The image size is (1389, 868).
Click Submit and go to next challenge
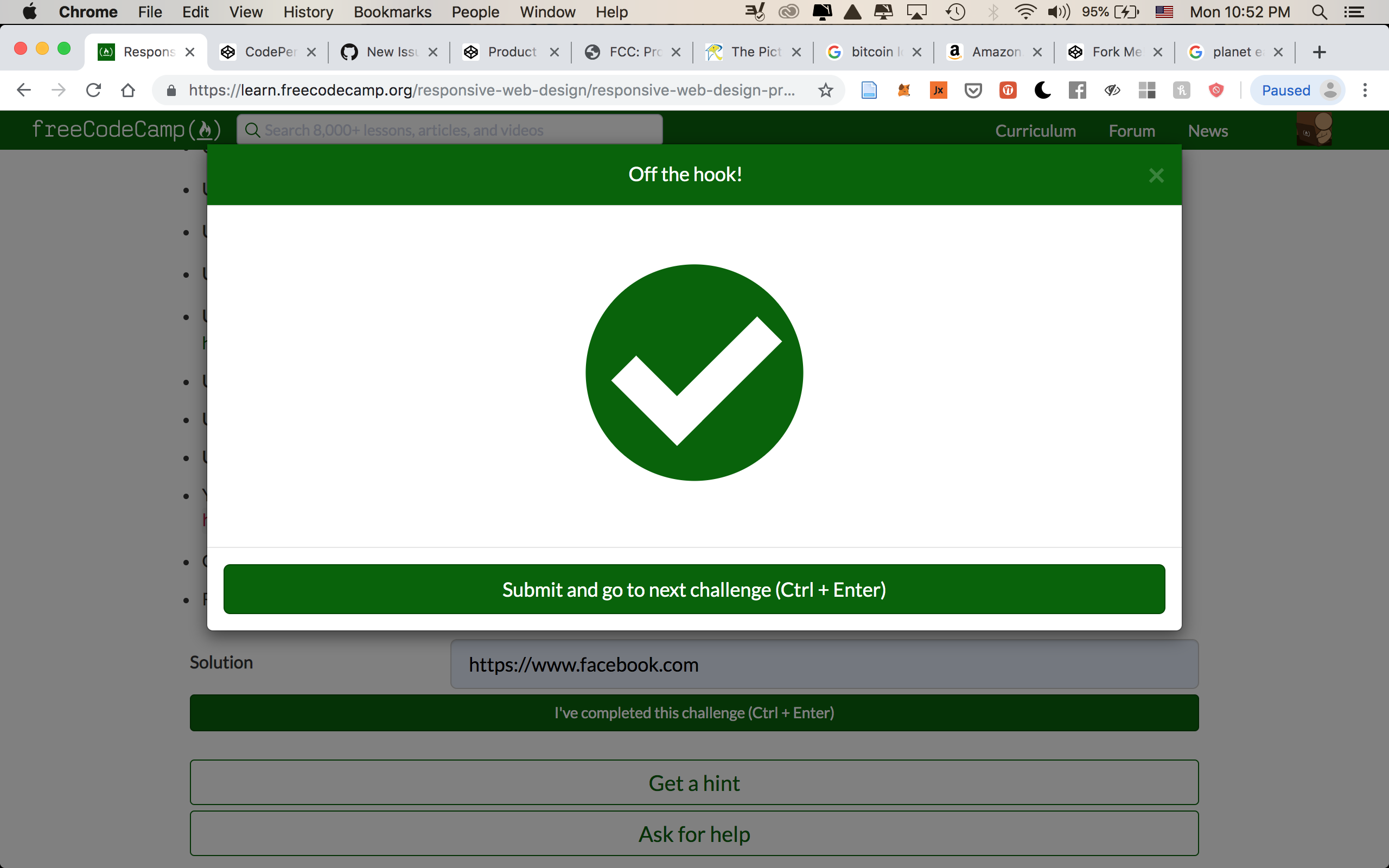click(x=694, y=590)
